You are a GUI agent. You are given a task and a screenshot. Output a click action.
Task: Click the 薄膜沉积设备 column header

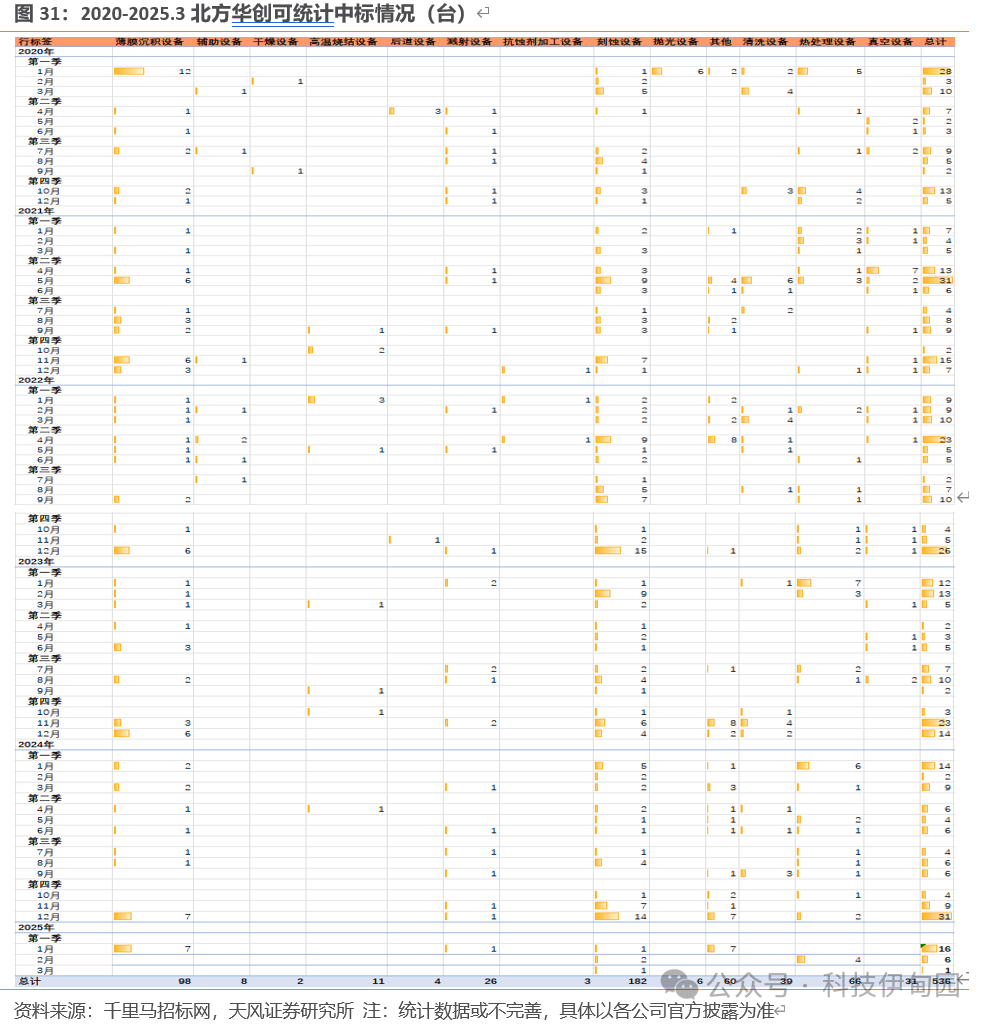[x=150, y=42]
